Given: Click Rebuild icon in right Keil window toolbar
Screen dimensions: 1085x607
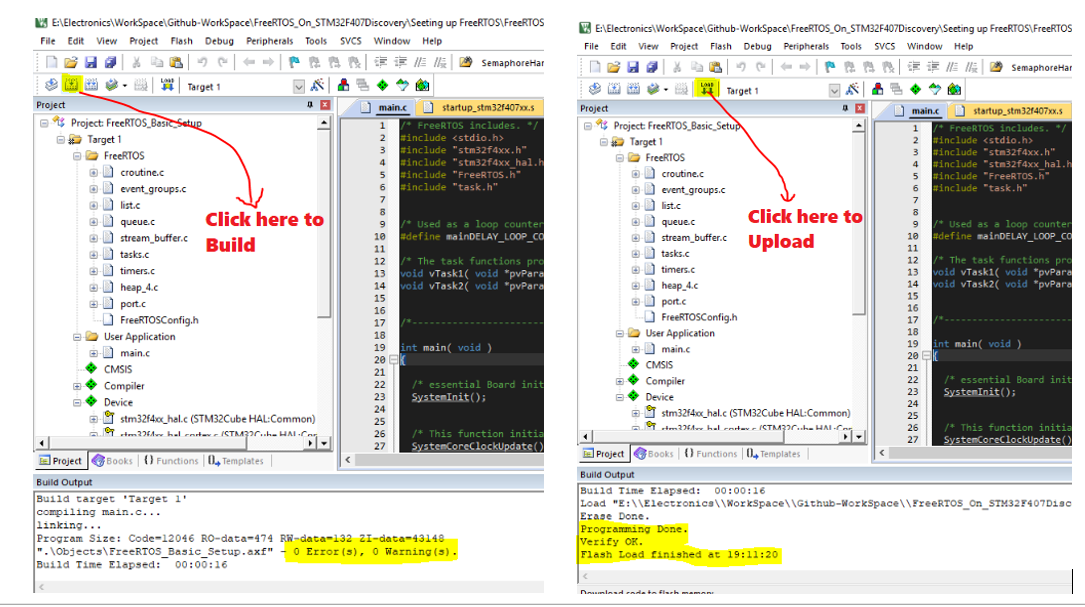Looking at the screenshot, I should click(633, 89).
